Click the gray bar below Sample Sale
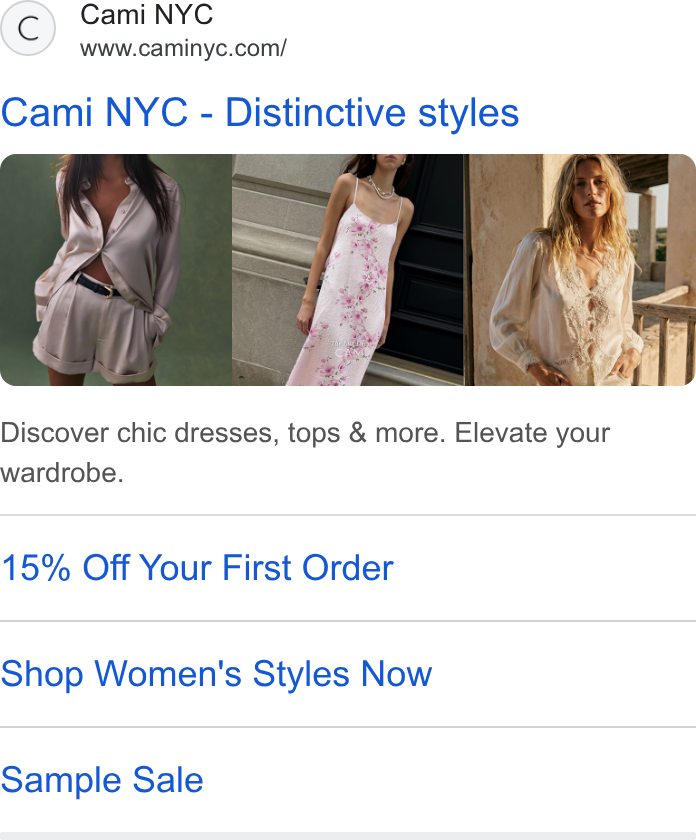The width and height of the screenshot is (696, 840). [348, 836]
